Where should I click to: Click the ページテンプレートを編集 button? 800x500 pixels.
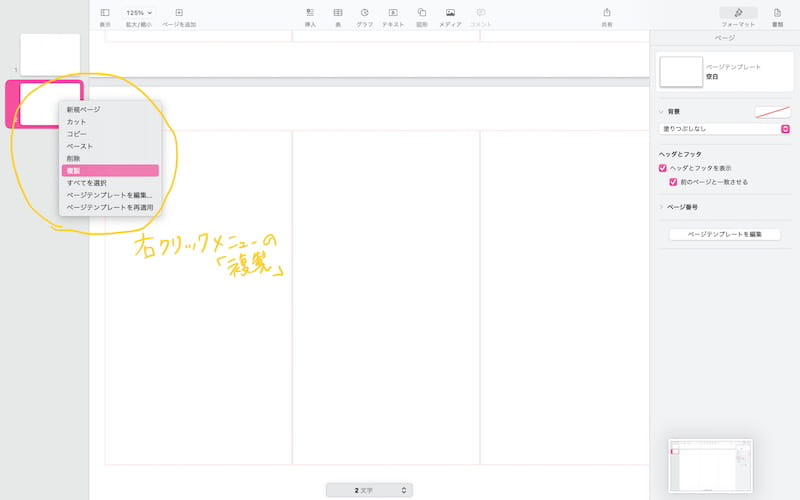click(724, 234)
